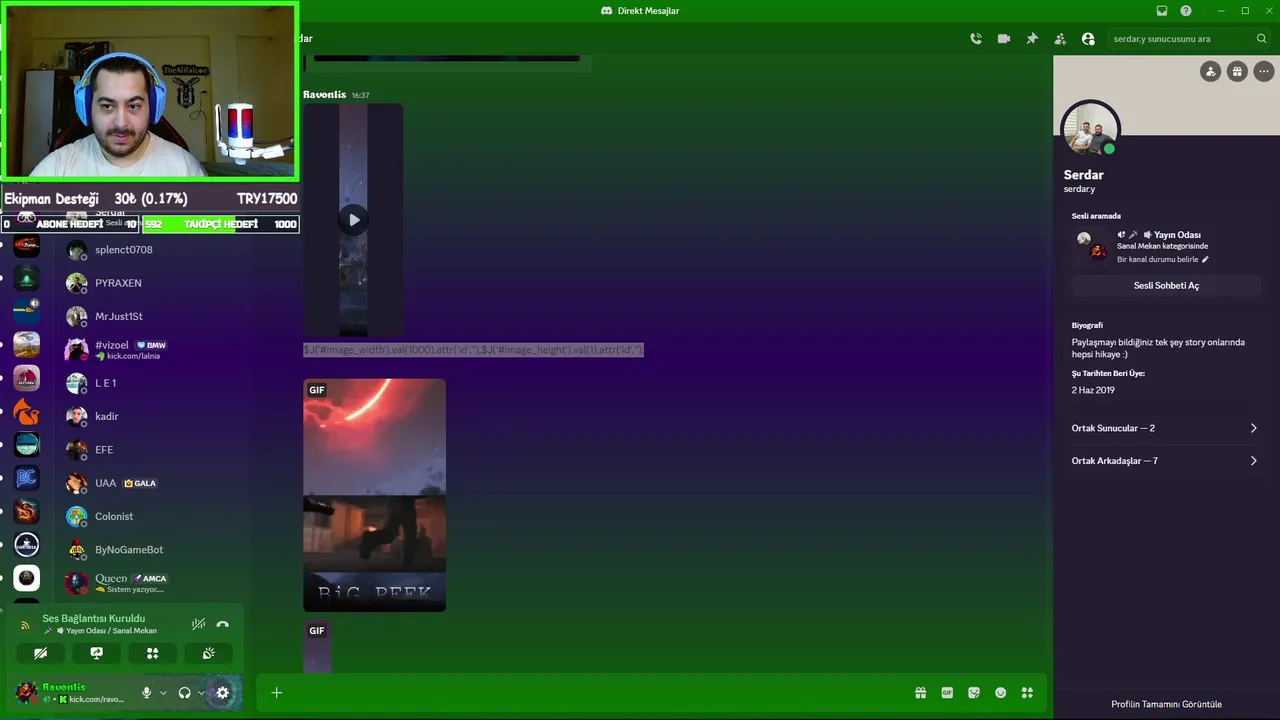
Task: Expand Ortak Arkadaşlar — 7
Action: (1165, 461)
